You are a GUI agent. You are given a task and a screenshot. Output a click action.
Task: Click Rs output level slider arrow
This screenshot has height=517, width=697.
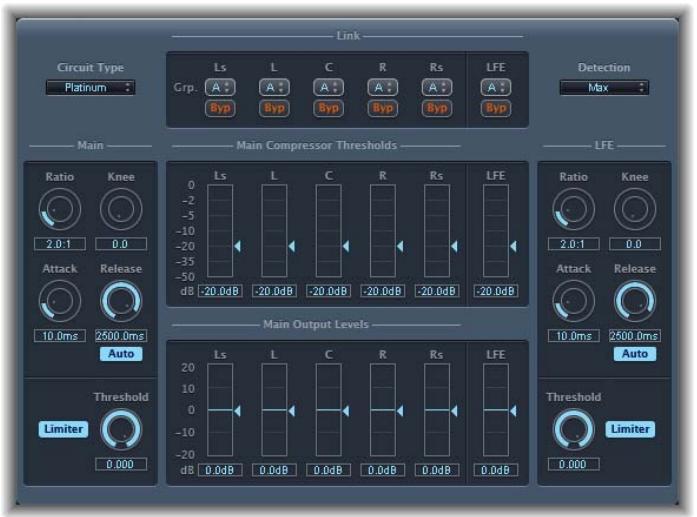(x=454, y=411)
